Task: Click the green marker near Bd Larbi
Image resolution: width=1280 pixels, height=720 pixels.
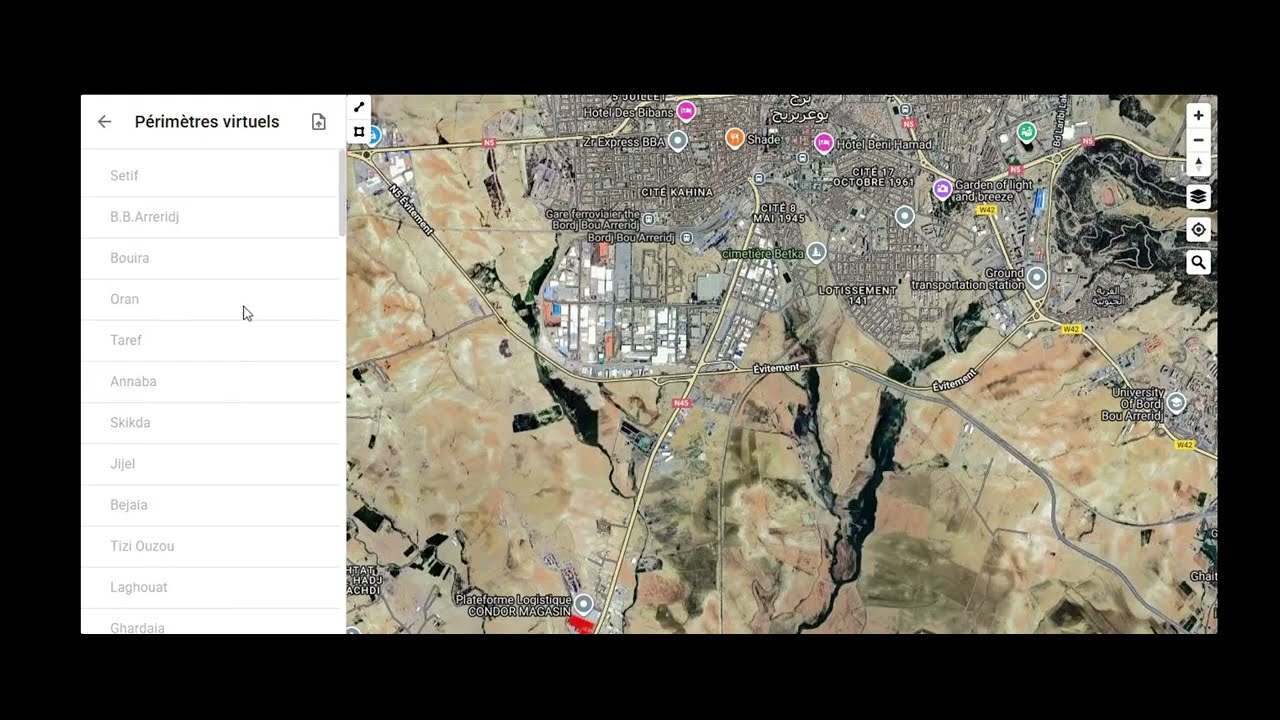Action: pyautogui.click(x=1026, y=131)
